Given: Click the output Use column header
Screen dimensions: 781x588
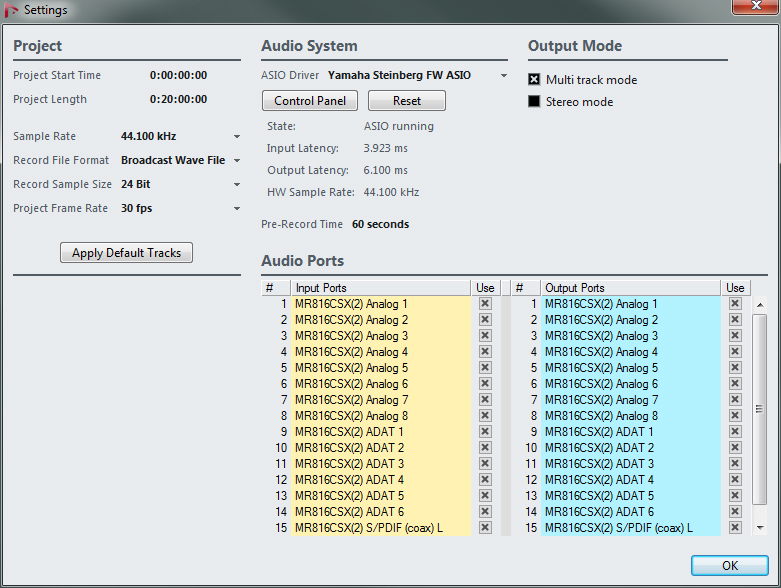Looking at the screenshot, I should click(735, 288).
